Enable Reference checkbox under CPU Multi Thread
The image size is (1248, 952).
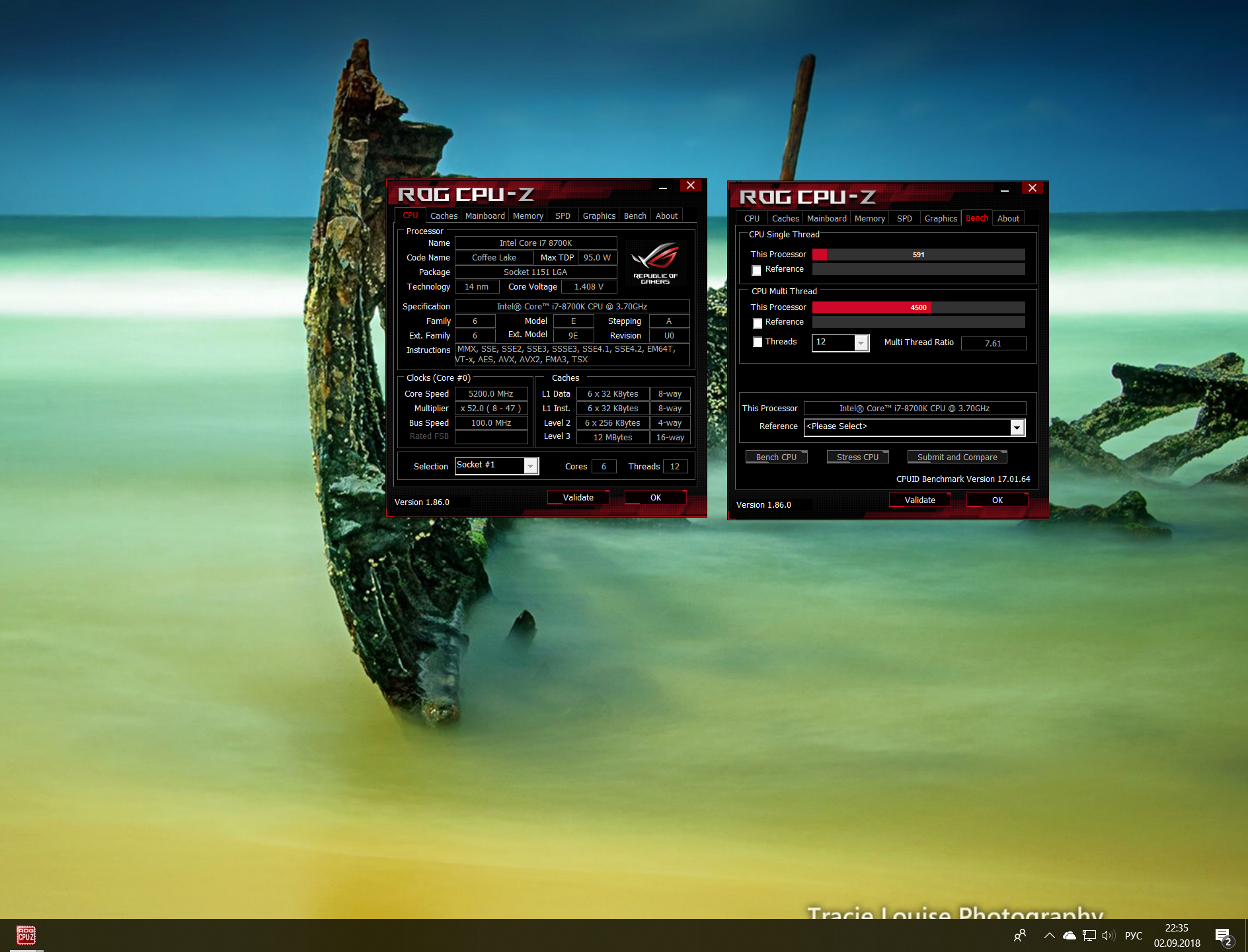(x=758, y=323)
